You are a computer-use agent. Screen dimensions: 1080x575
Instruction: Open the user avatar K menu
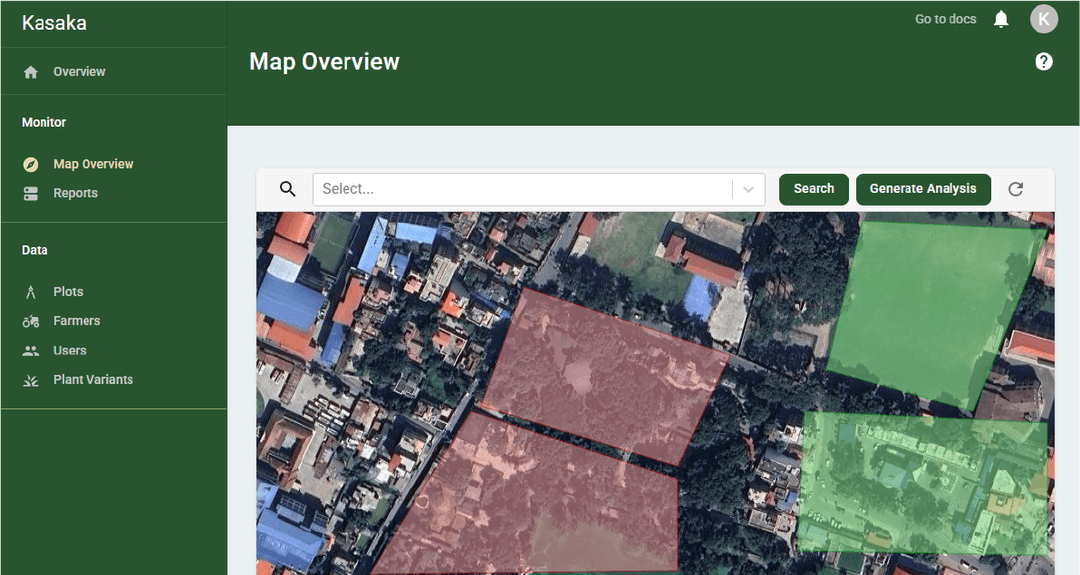click(1044, 19)
